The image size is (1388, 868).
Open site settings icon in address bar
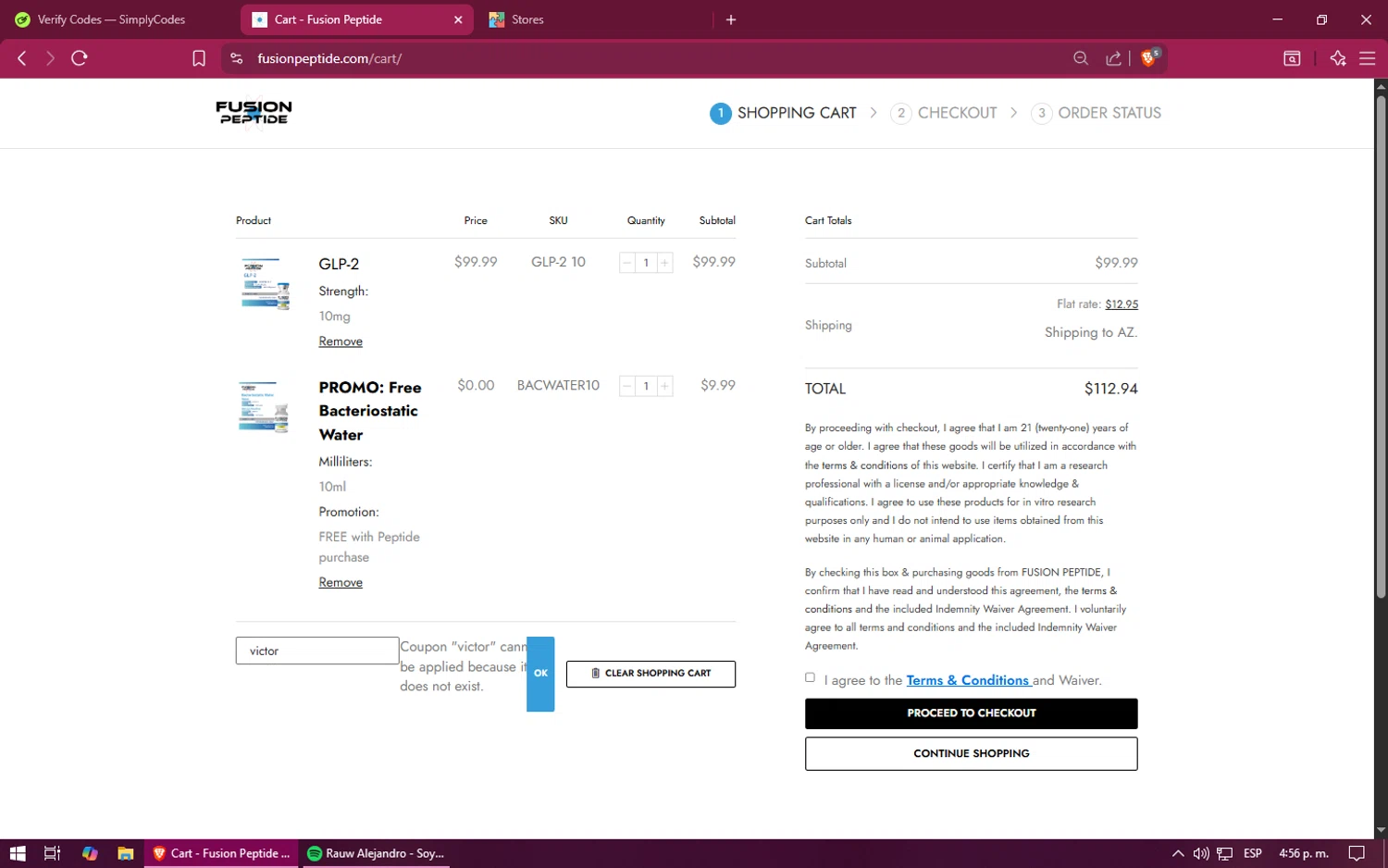[237, 58]
